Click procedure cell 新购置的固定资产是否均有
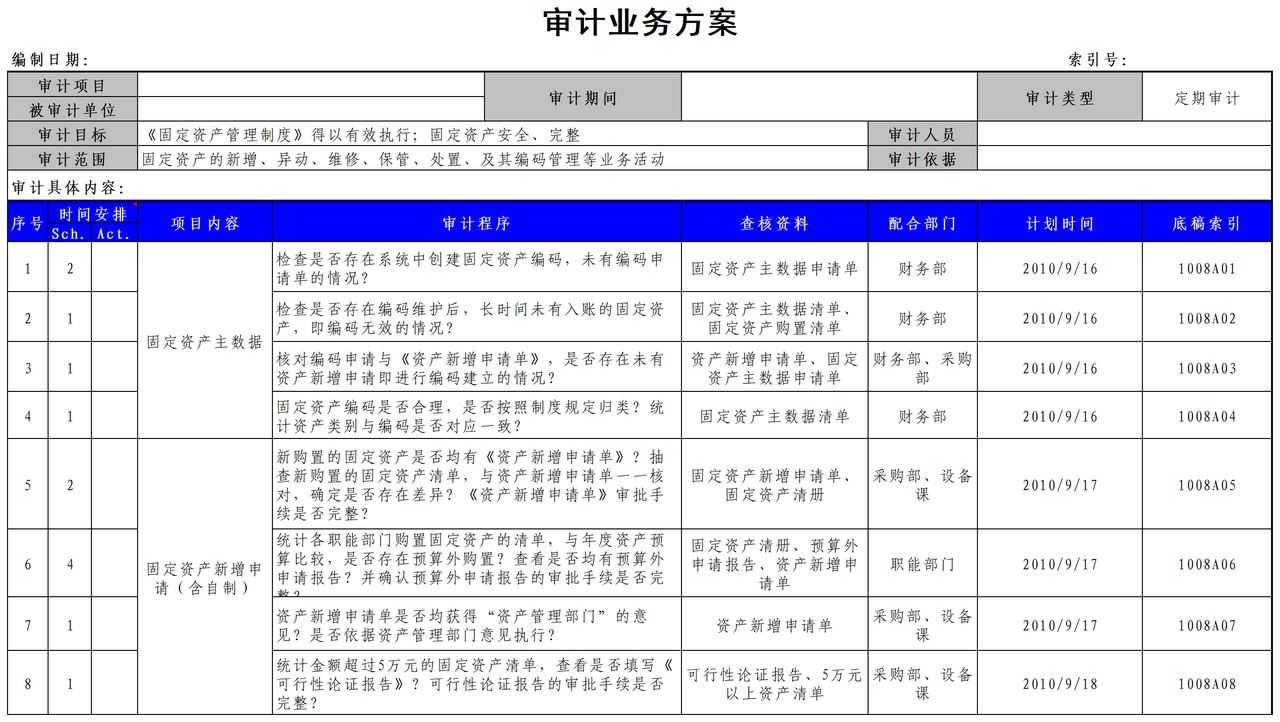1280x722 pixels. (477, 484)
